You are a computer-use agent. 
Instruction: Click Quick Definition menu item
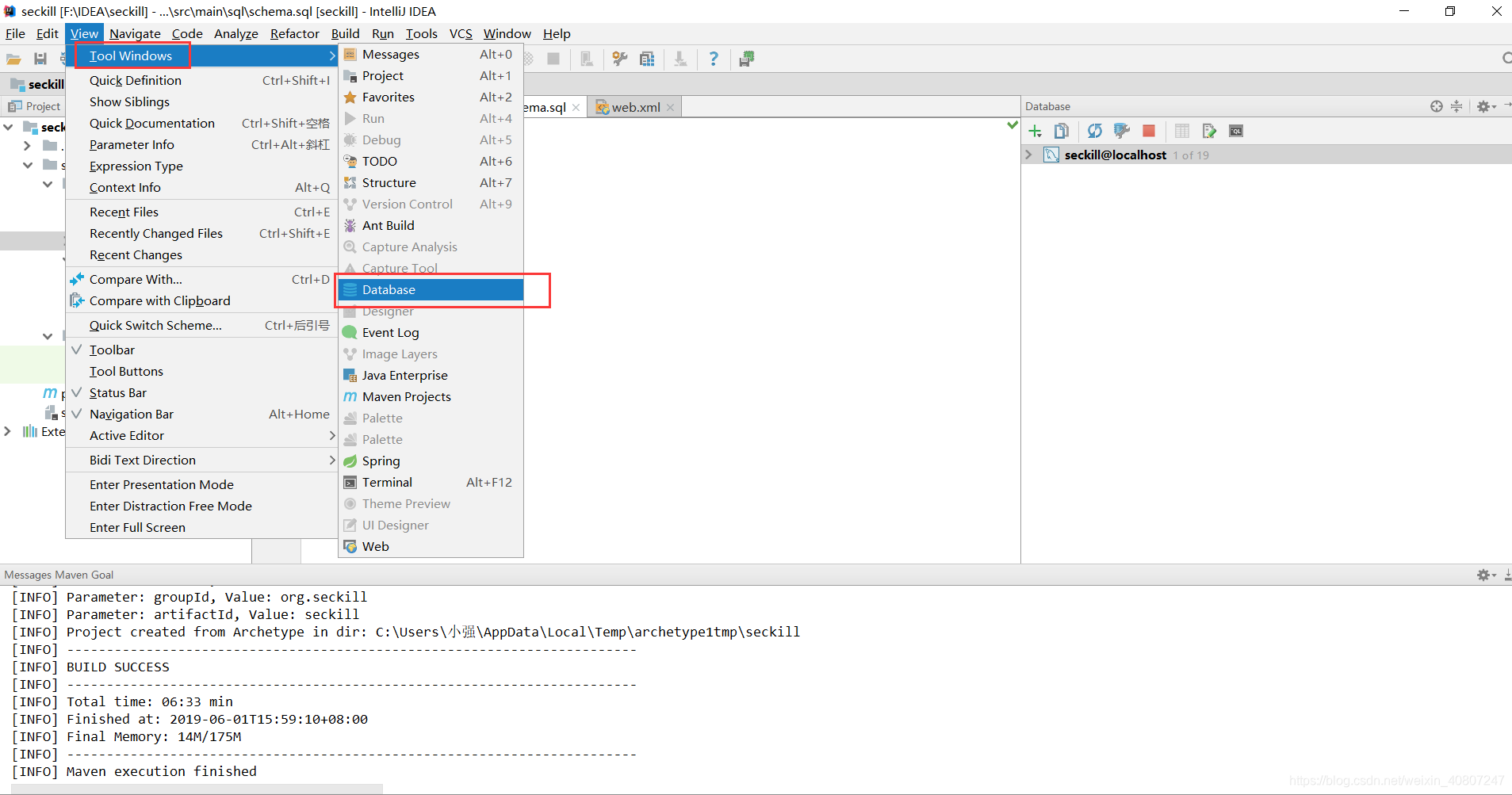[x=201, y=80]
